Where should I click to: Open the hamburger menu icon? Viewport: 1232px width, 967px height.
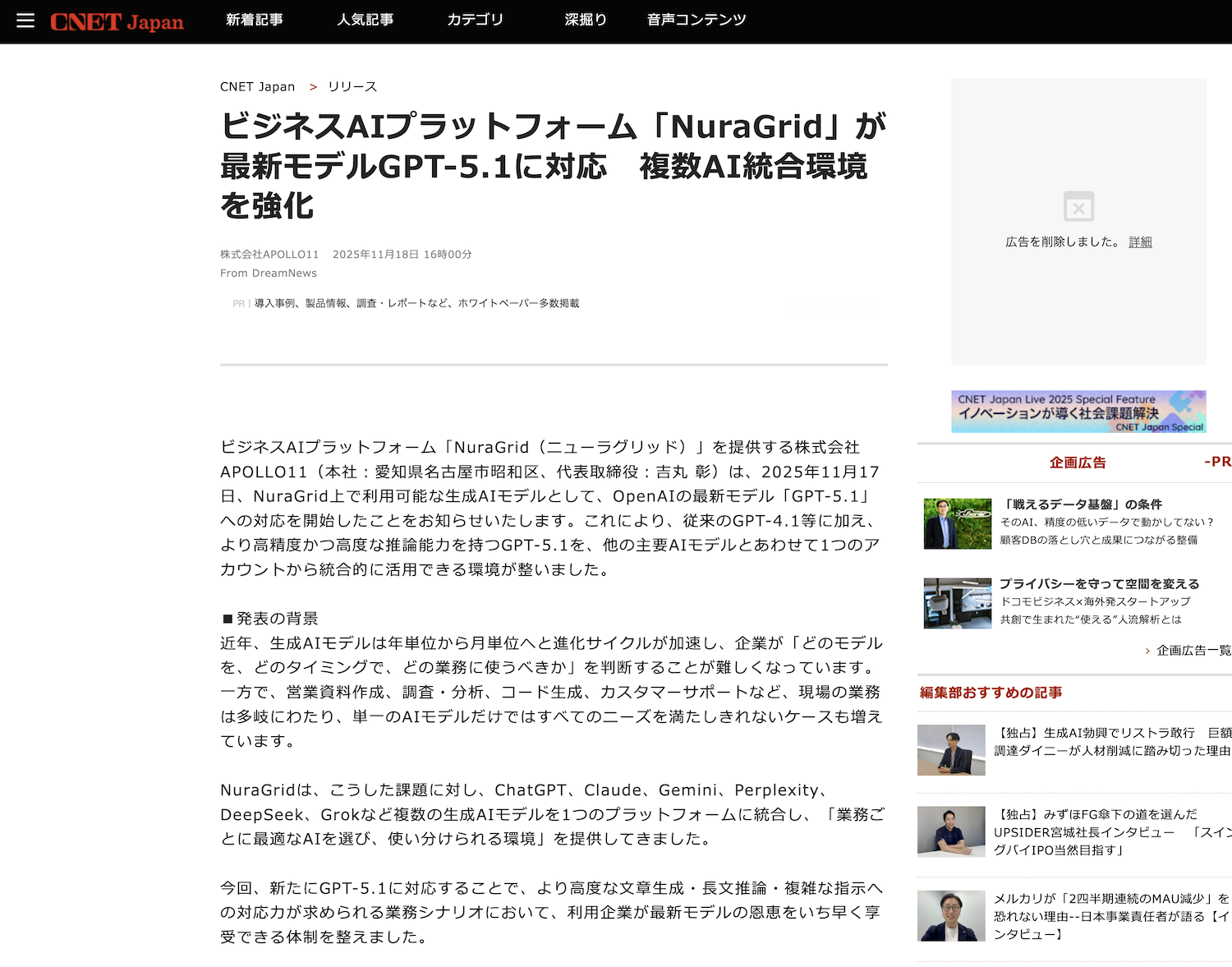(25, 21)
